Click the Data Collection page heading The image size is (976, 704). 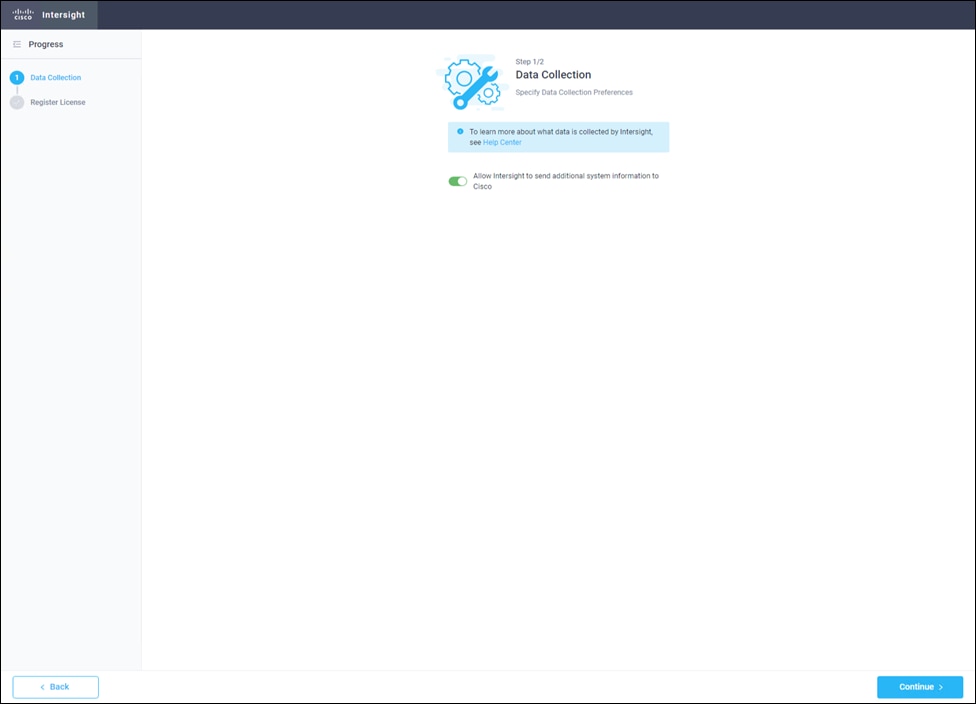point(553,75)
